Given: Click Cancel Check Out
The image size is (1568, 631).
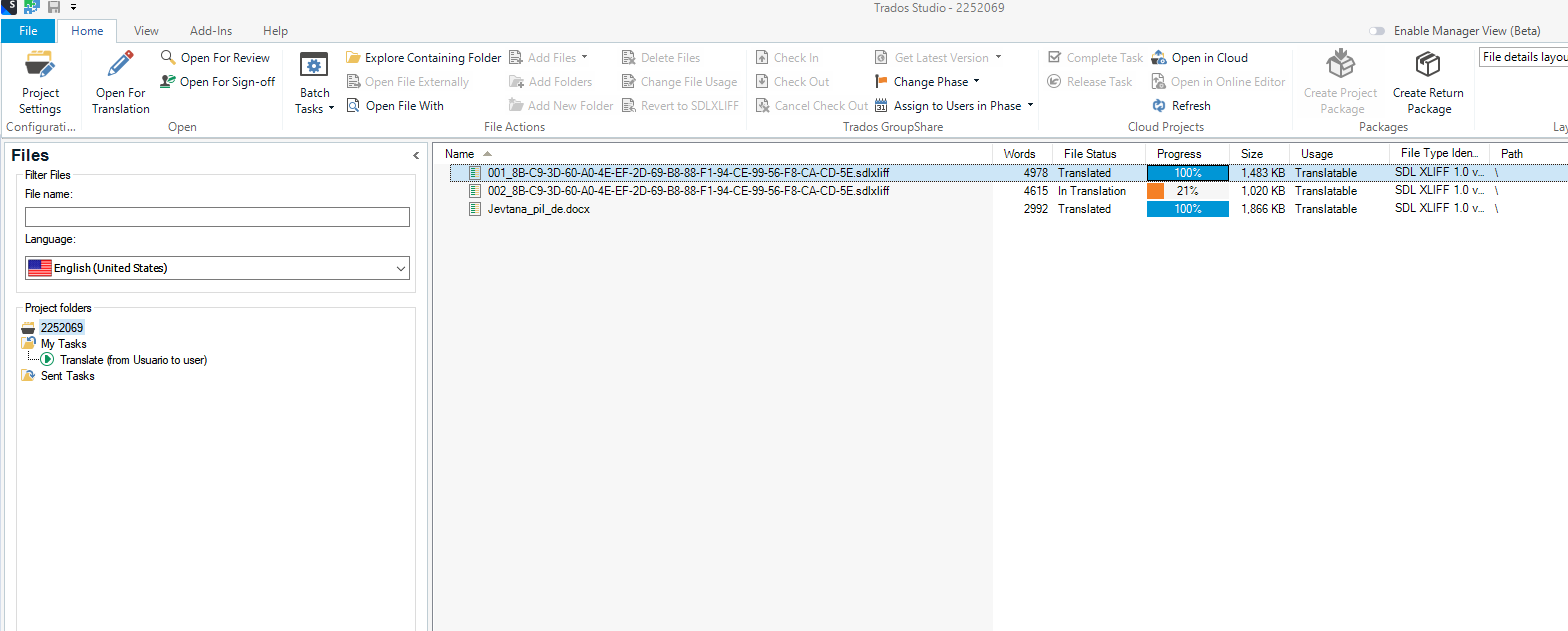Looking at the screenshot, I should pyautogui.click(x=811, y=106).
